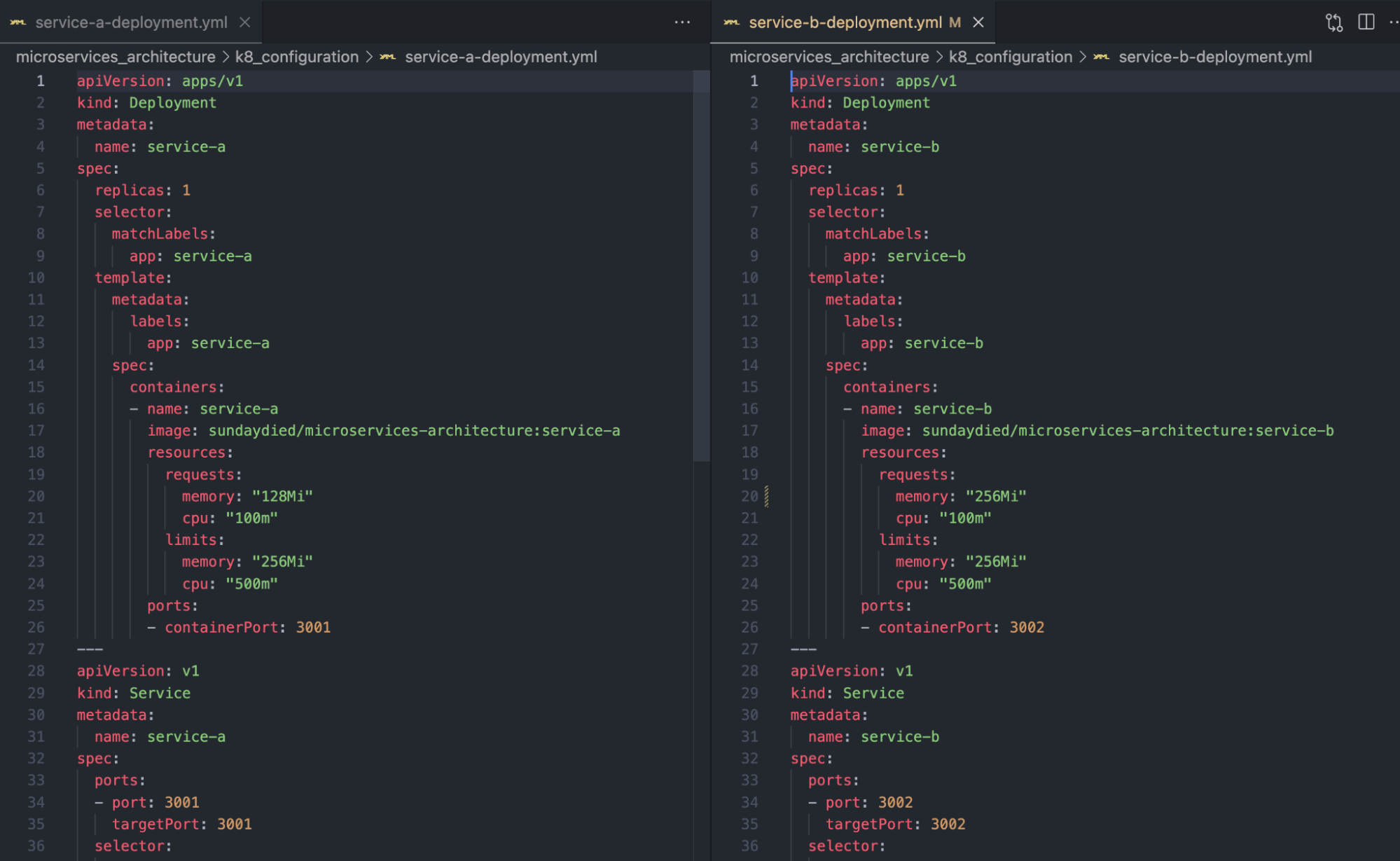
Task: Click targetPort 3002 in right editor
Action: (896, 824)
